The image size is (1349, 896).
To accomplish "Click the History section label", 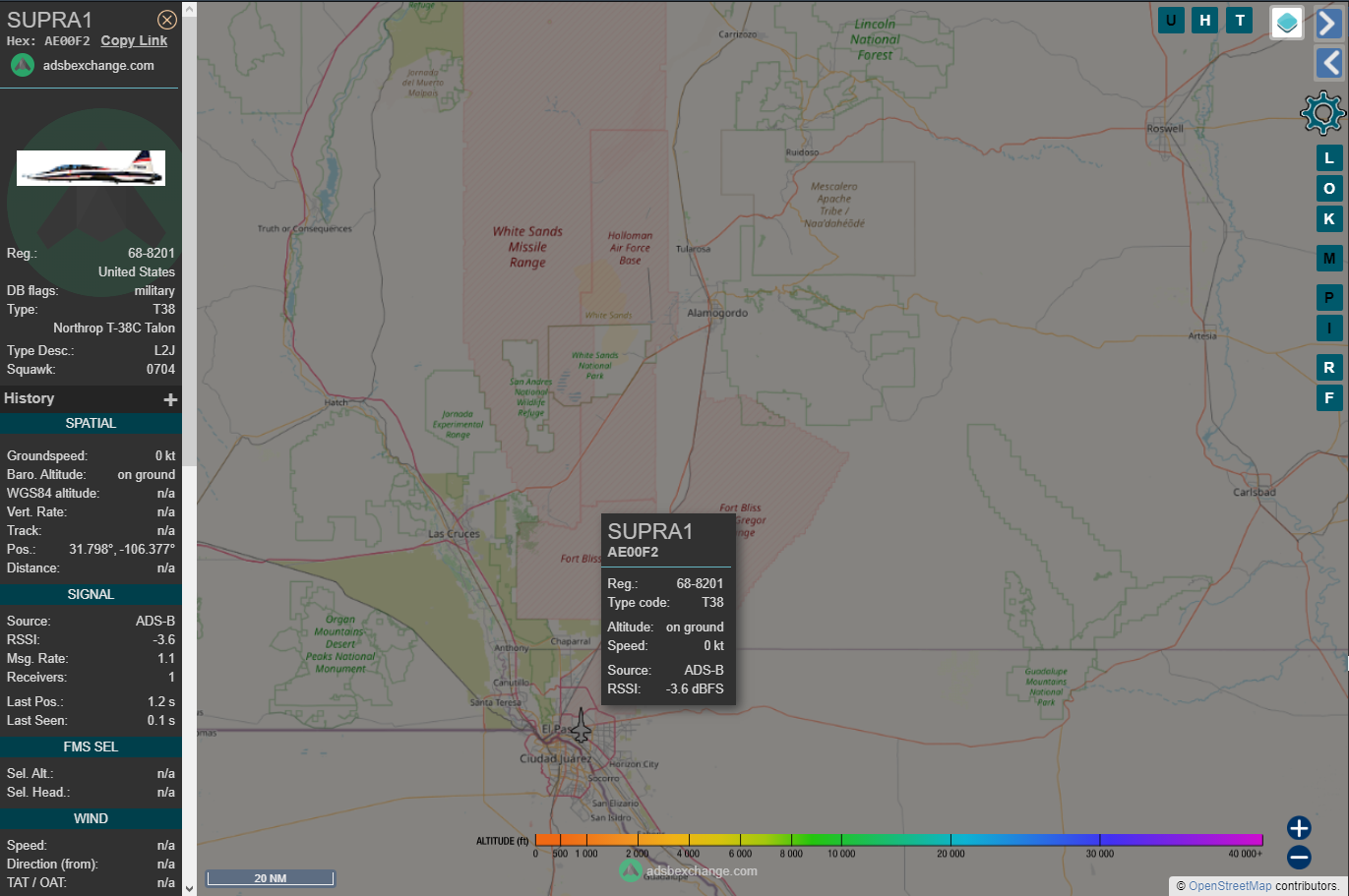I will pos(29,398).
